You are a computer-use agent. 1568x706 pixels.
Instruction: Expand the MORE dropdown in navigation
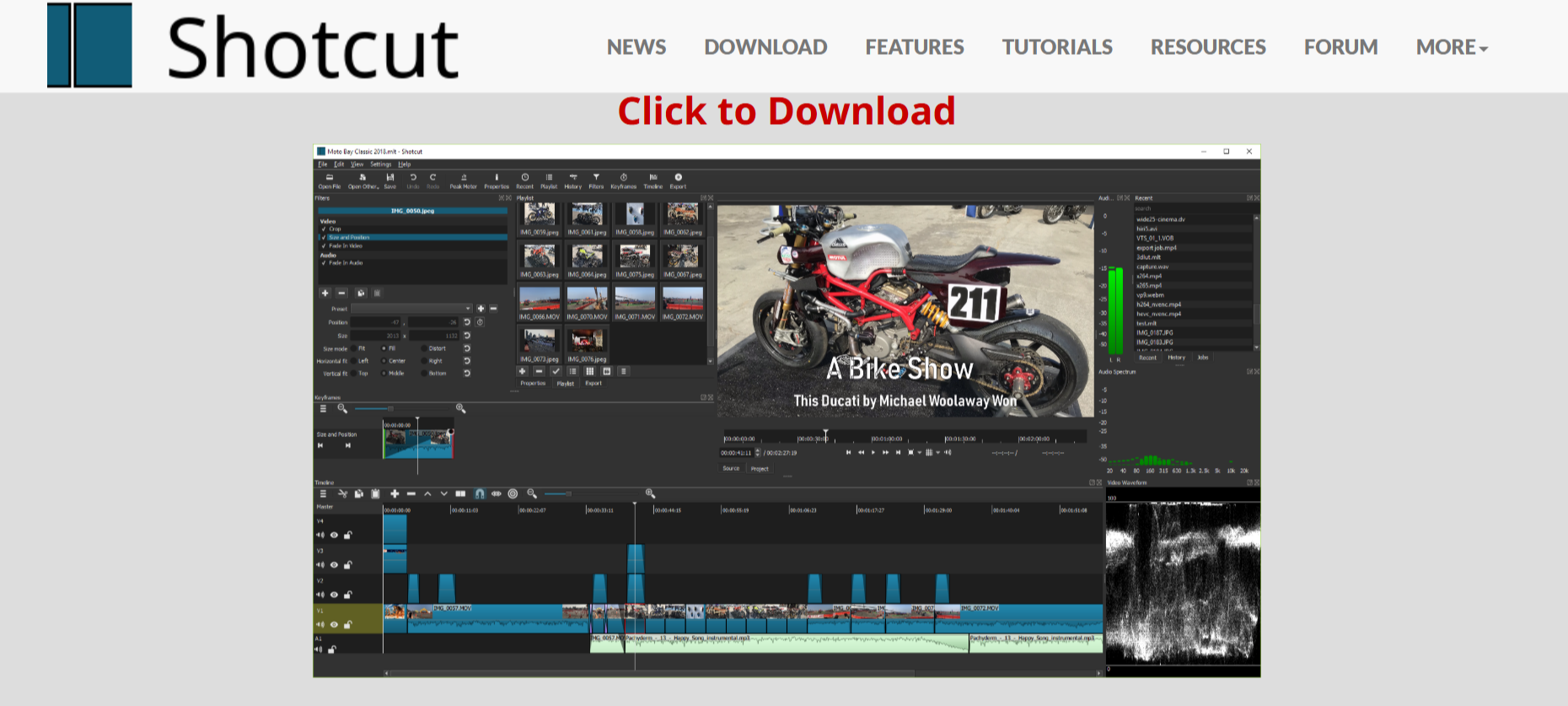point(1452,47)
